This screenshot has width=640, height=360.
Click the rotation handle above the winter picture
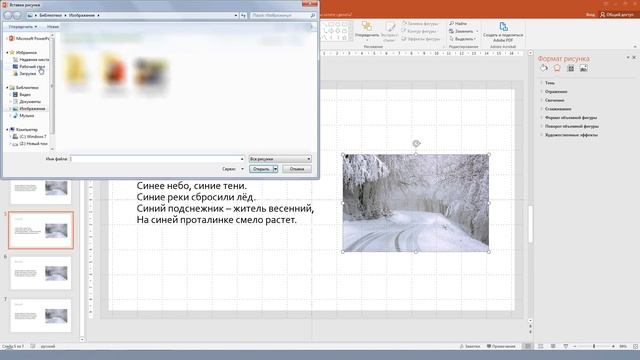click(x=416, y=144)
